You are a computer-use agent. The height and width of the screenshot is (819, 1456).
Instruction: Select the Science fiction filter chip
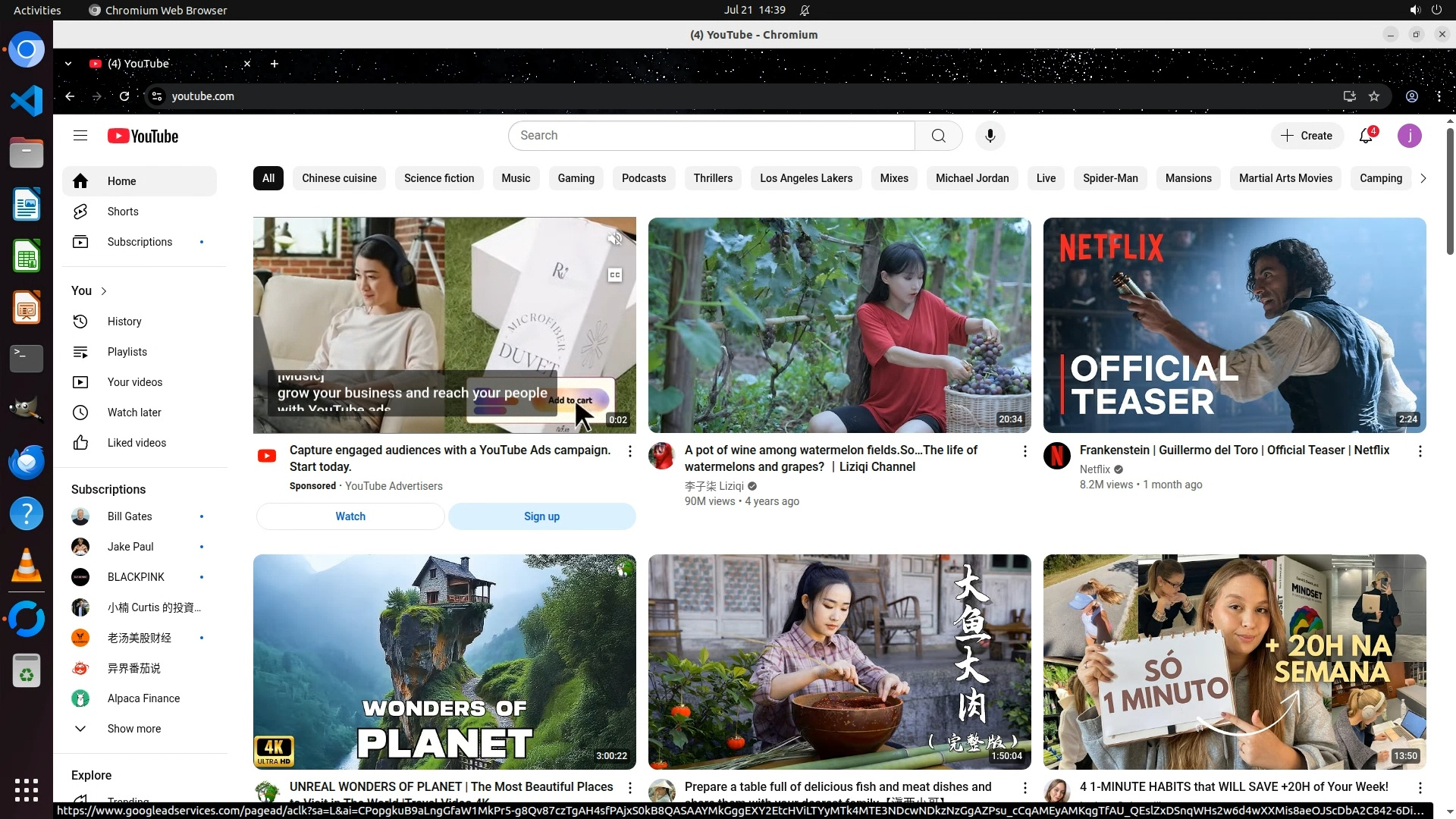pos(438,178)
